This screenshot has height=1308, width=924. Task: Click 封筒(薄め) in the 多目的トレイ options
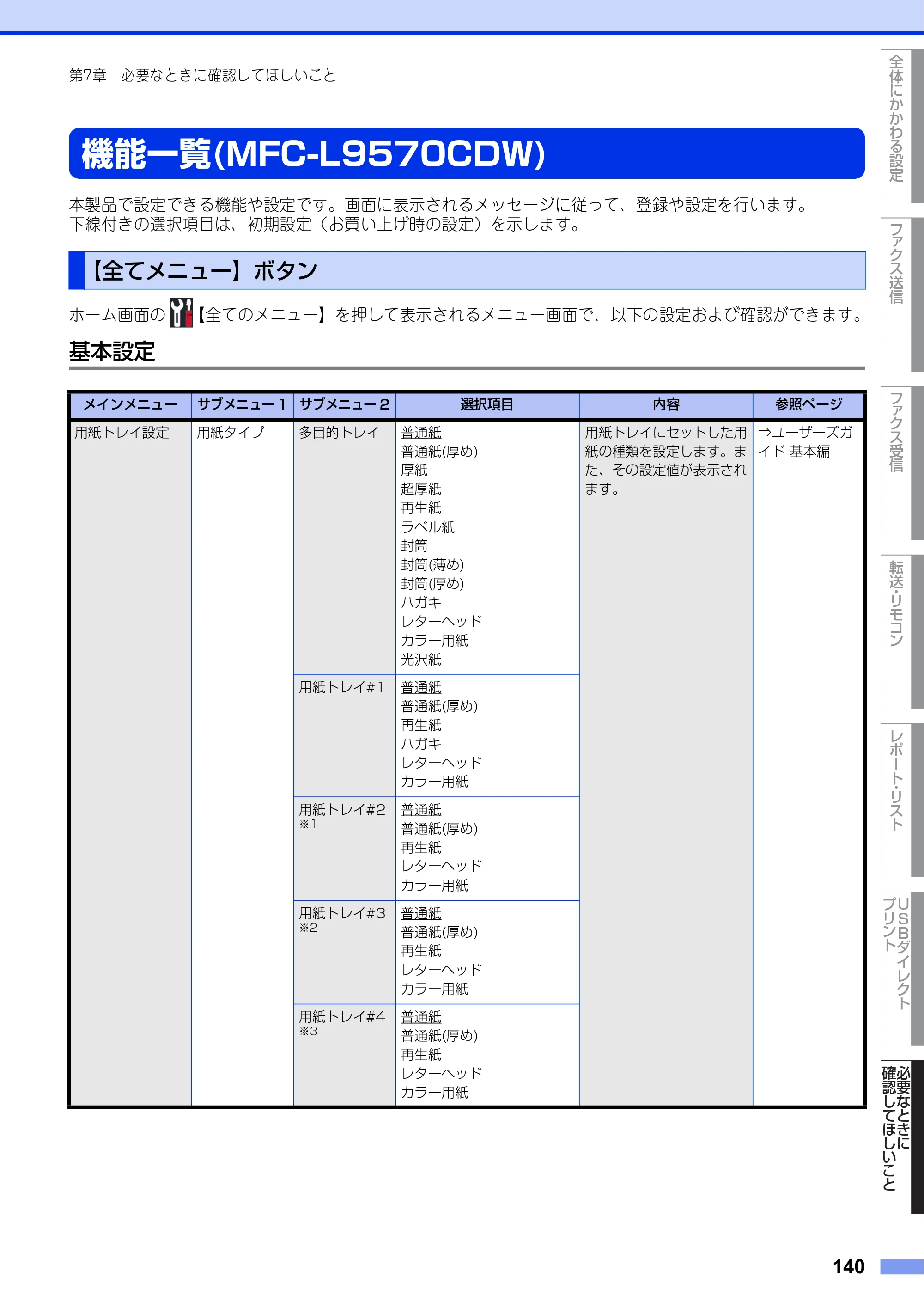(433, 565)
